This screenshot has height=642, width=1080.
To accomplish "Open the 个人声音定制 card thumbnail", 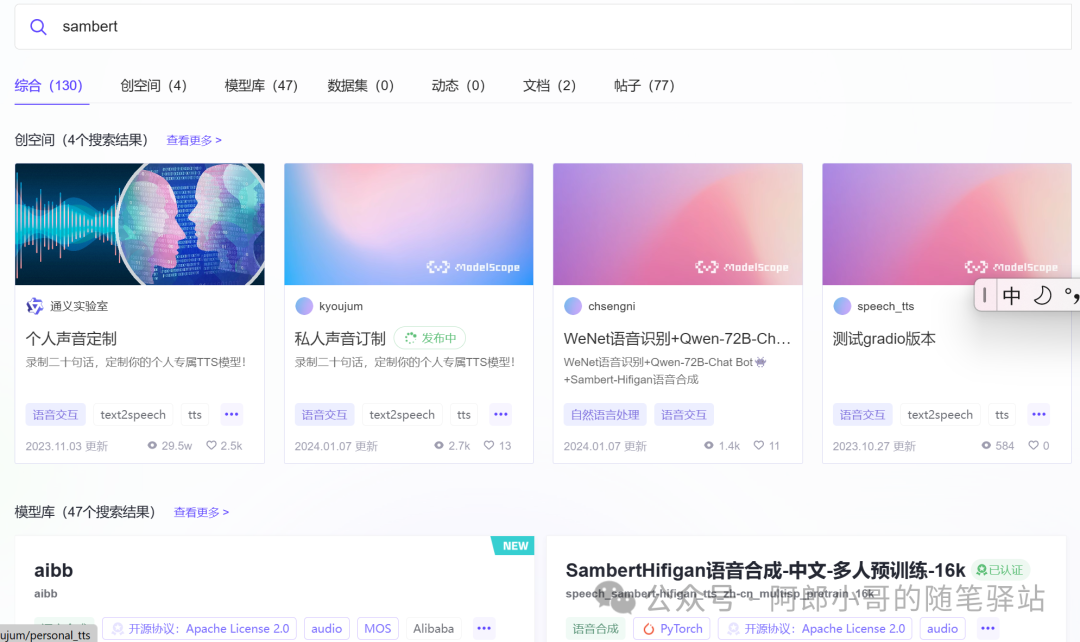I will click(x=140, y=224).
